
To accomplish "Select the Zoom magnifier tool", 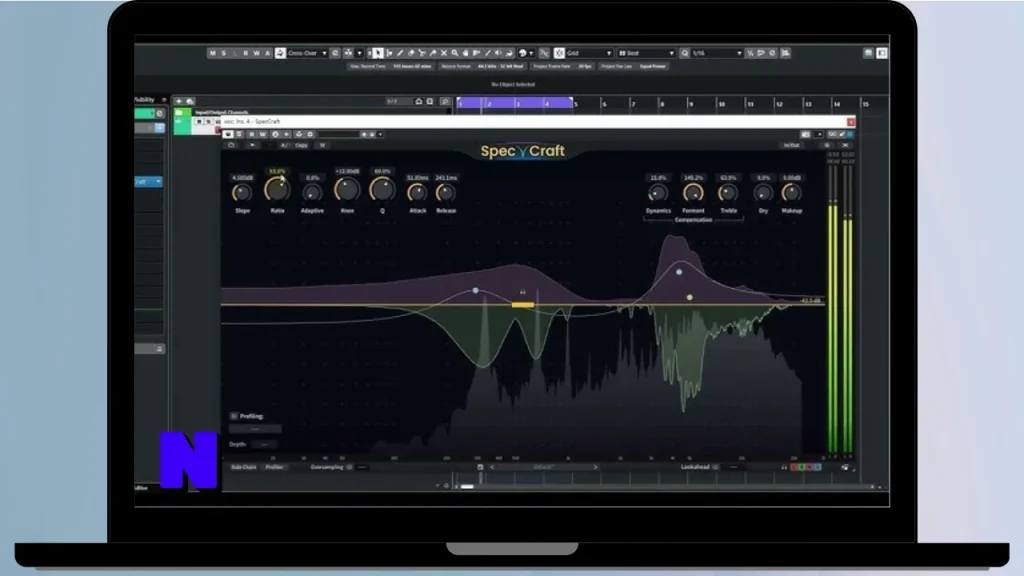I will (x=455, y=53).
